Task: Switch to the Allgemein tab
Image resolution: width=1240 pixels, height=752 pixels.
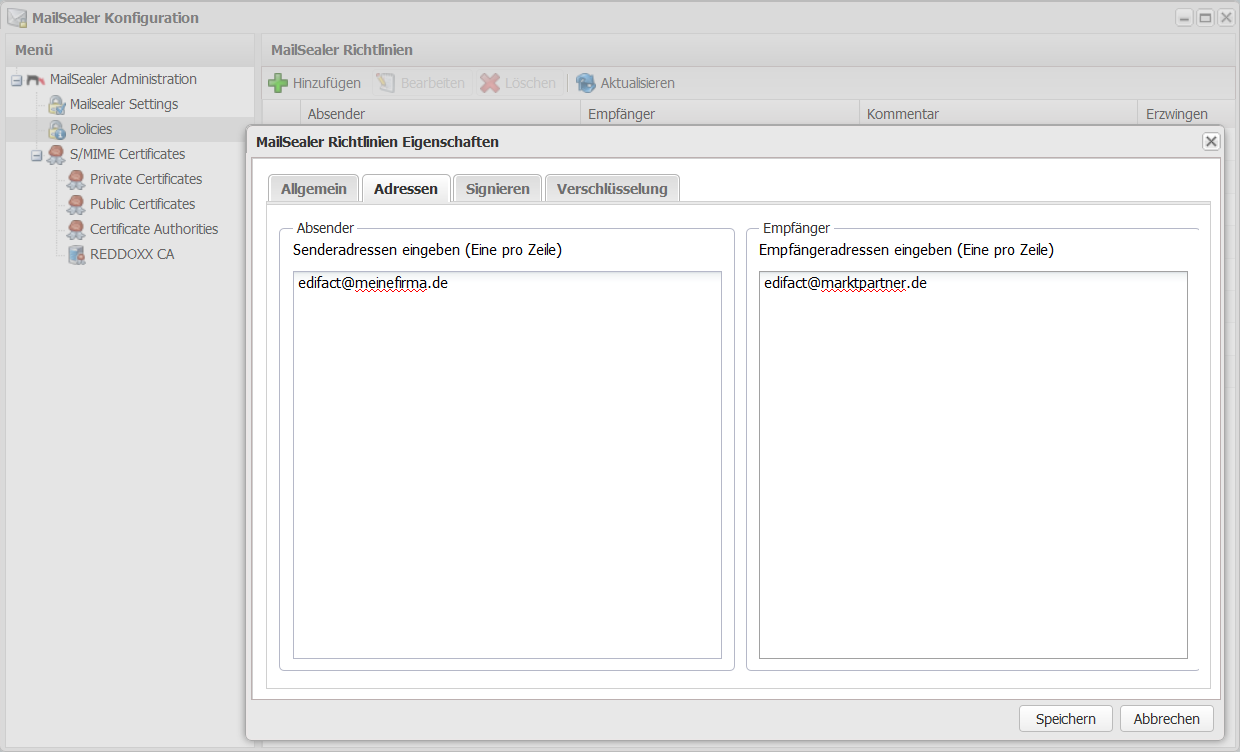Action: pos(313,188)
